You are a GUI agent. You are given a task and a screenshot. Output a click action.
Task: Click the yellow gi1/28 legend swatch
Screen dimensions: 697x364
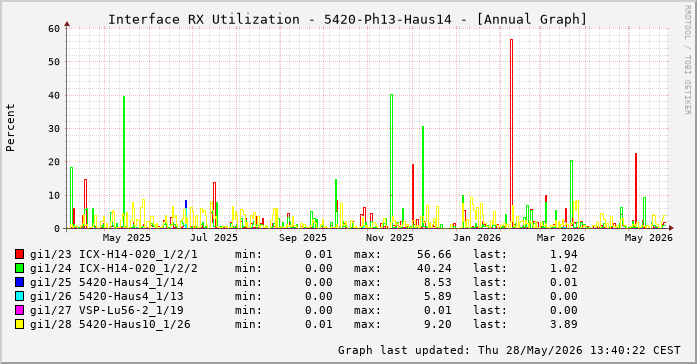19,324
